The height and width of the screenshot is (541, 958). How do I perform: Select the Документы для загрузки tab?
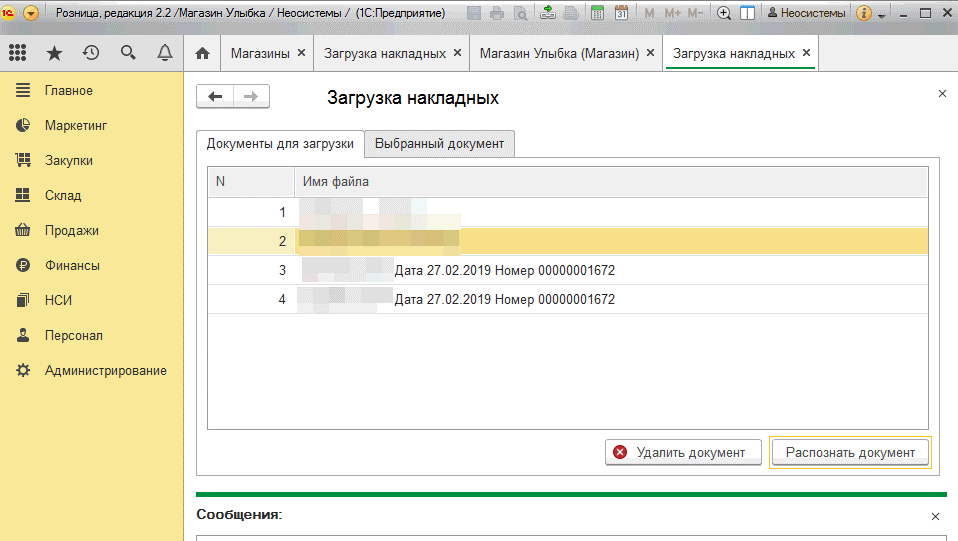click(x=280, y=144)
